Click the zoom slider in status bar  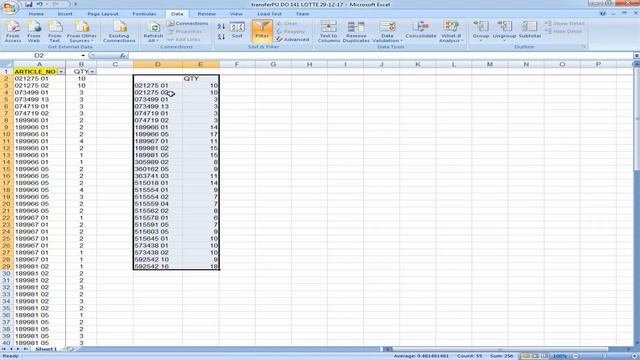pyautogui.click(x=605, y=356)
